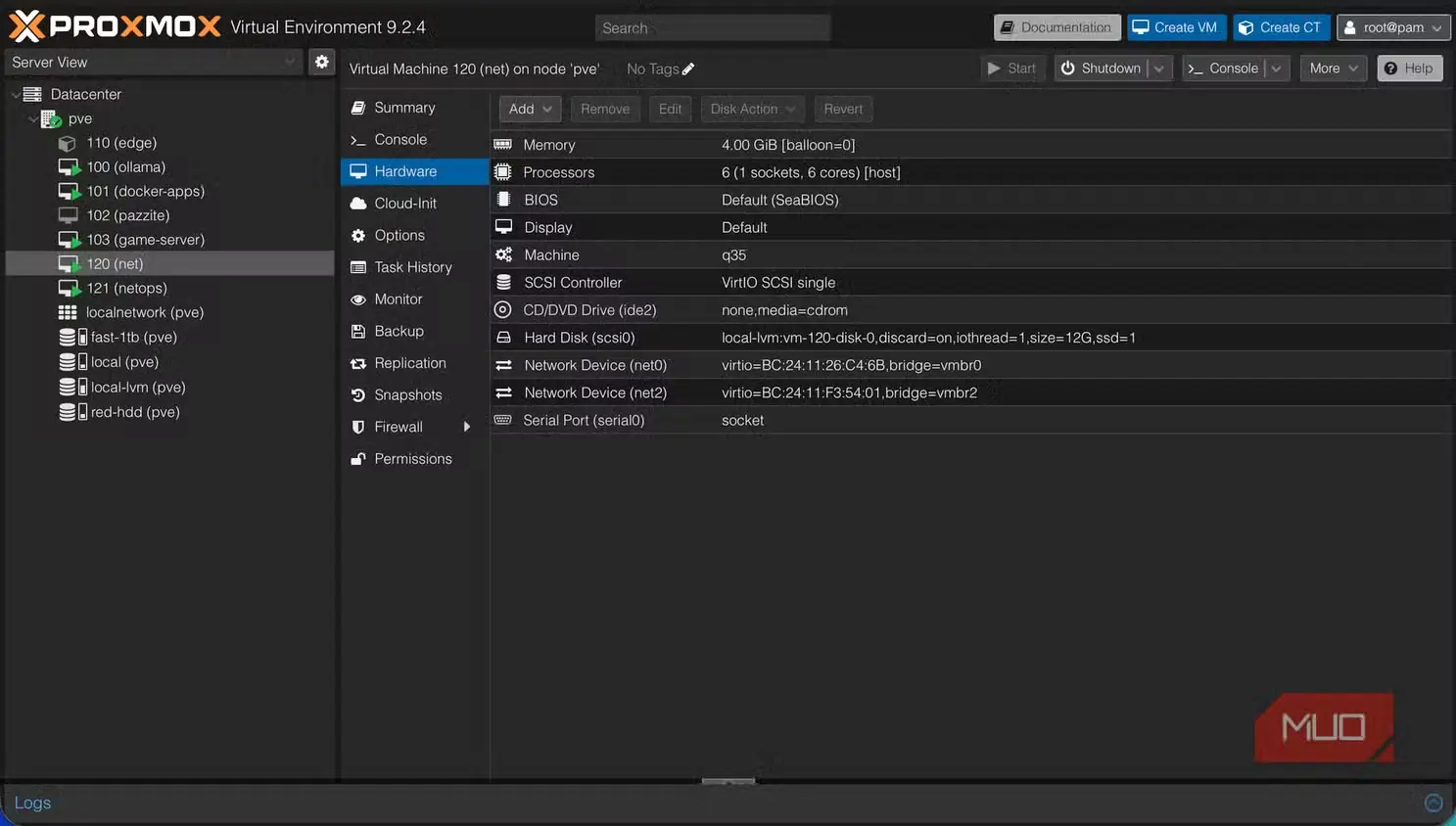Click the VM icon for 101 (docker-apps)
The width and height of the screenshot is (1456, 826).
(x=69, y=192)
